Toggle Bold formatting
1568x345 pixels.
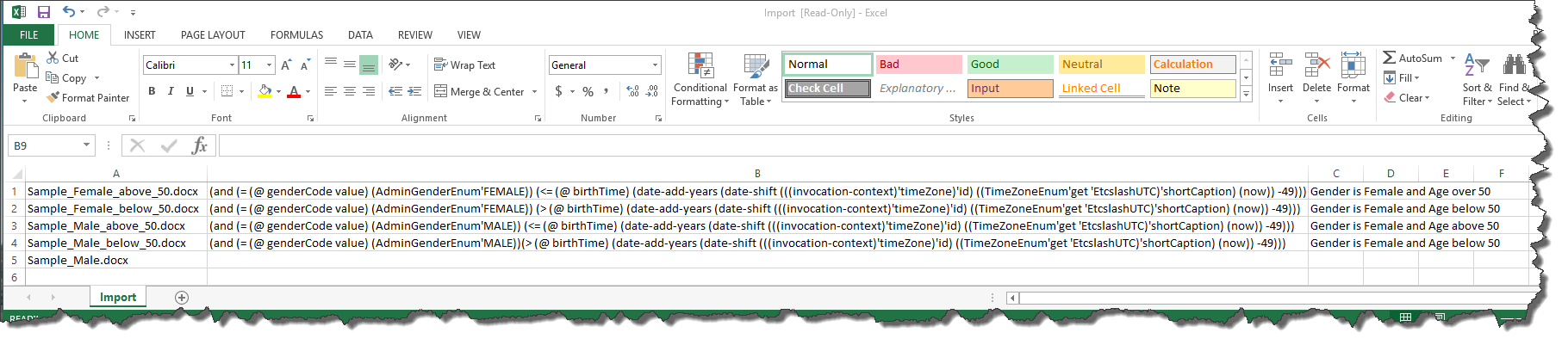point(152,91)
